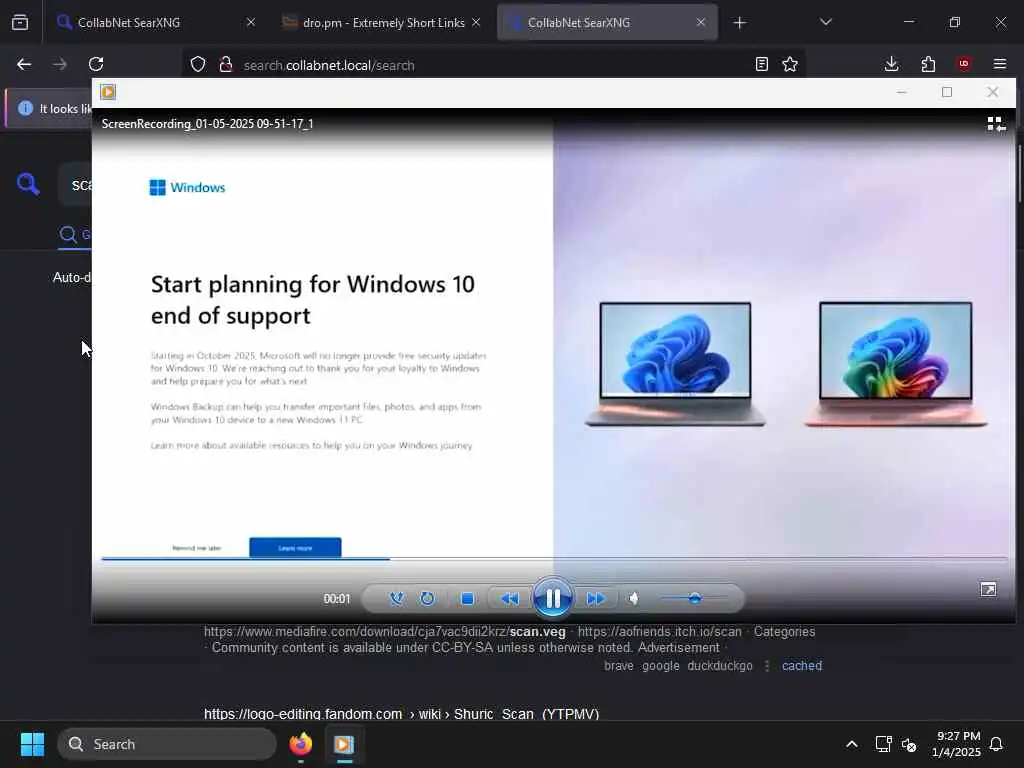Open Firefox from the taskbar
This screenshot has height=768, width=1024.
[x=300, y=744]
